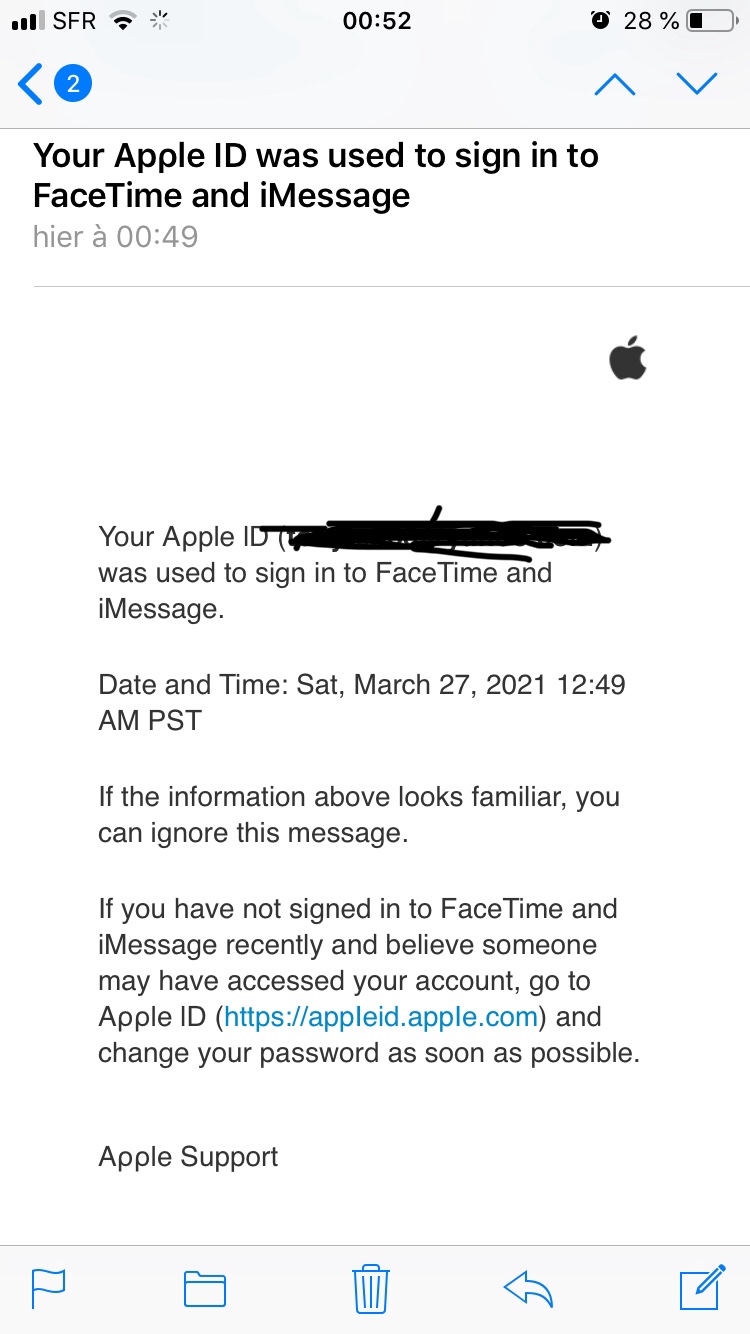Tap the Apple logo in the email
The height and width of the screenshot is (1334, 750).
coord(628,360)
